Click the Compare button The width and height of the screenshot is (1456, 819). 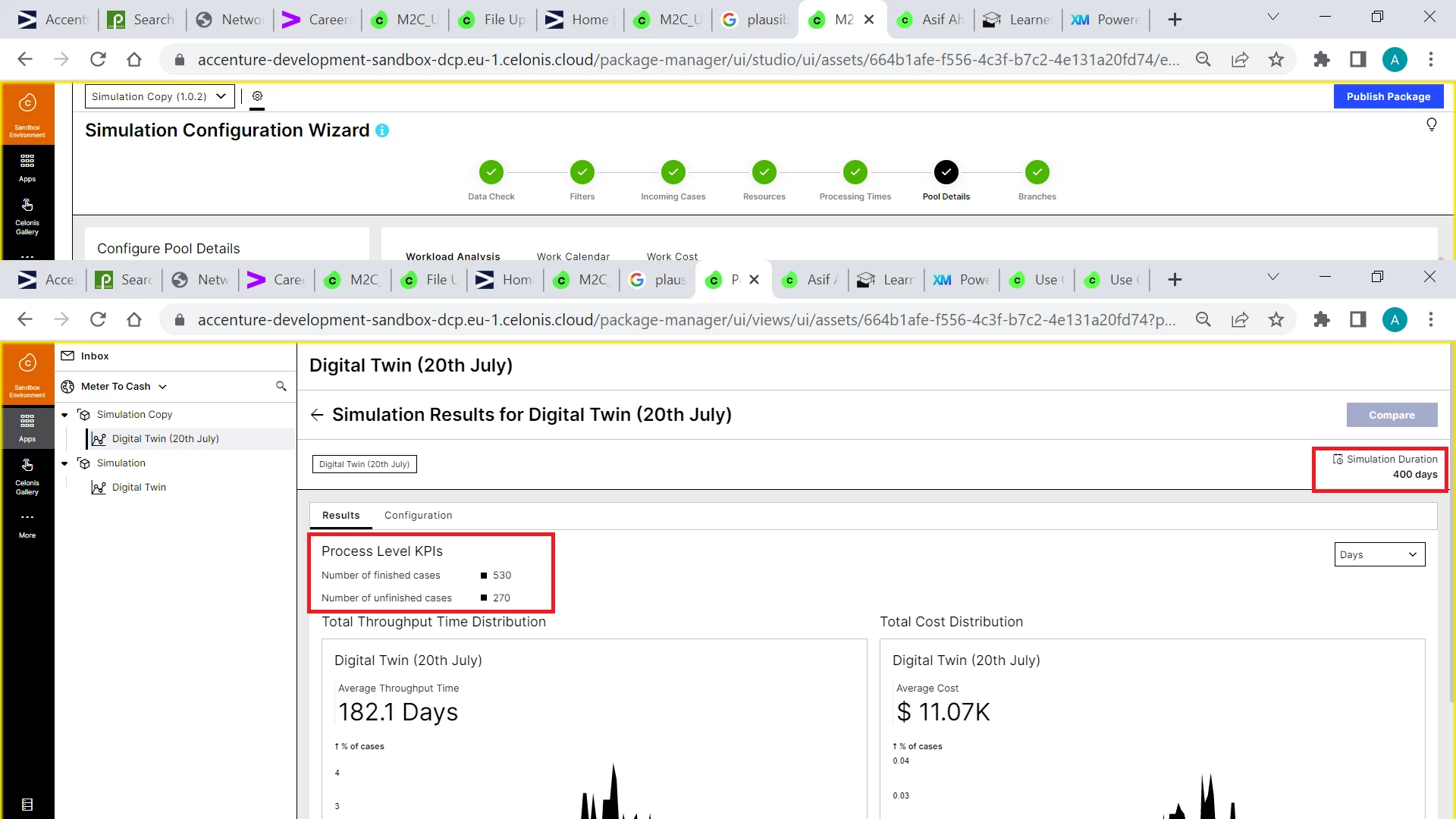[x=1391, y=415]
